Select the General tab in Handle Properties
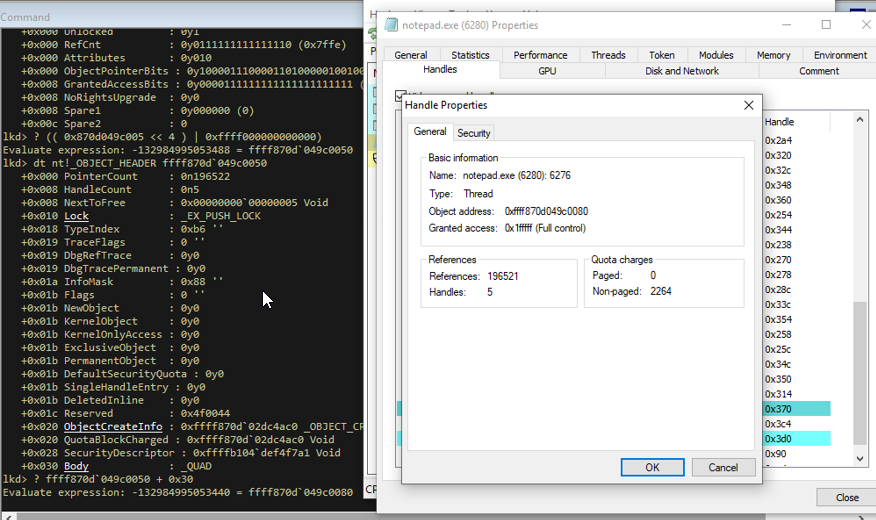Viewport: 876px width, 520px height. [x=430, y=131]
